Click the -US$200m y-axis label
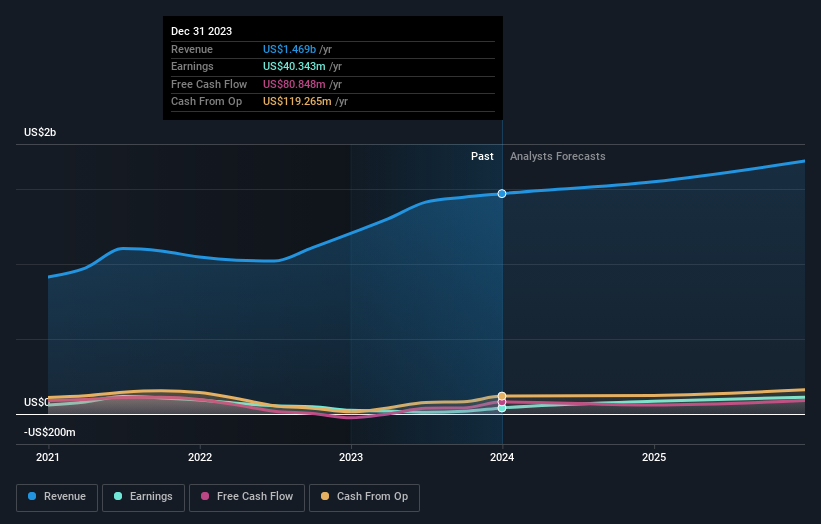The height and width of the screenshot is (524, 821). pyautogui.click(x=50, y=432)
